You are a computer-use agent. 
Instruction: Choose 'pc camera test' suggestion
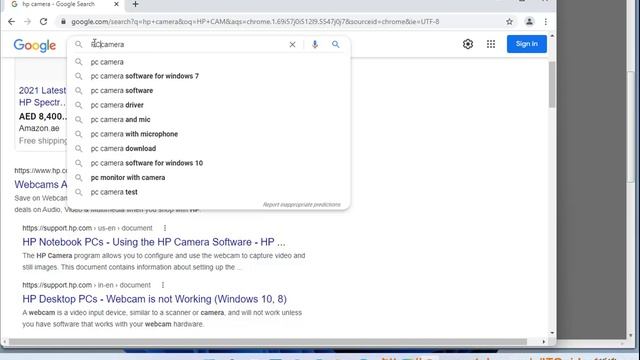pos(208,192)
